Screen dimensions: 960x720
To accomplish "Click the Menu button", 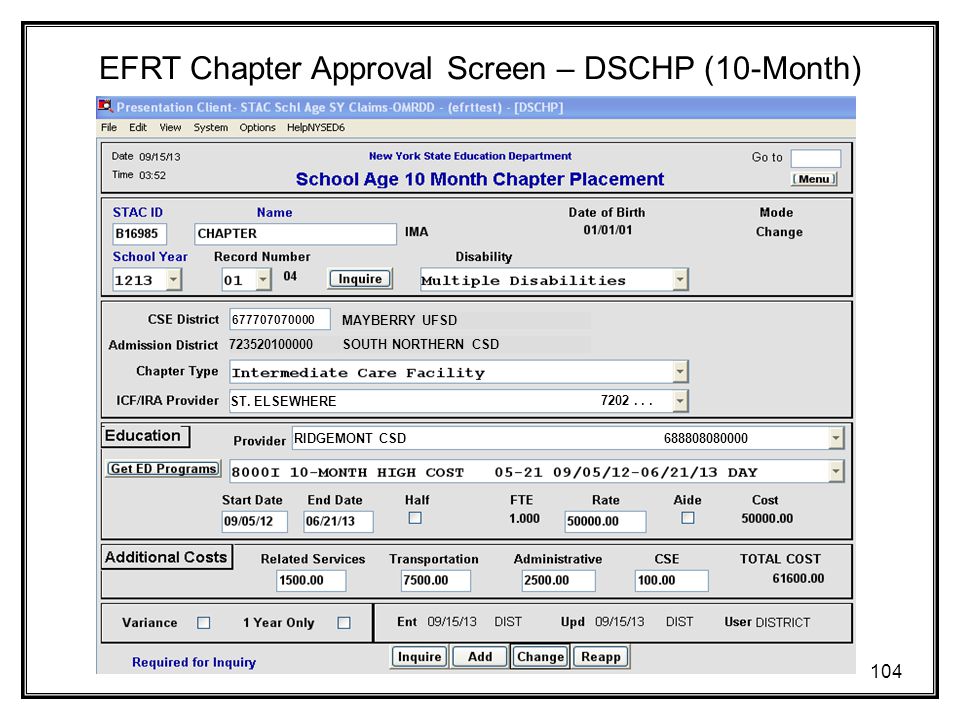I will coord(814,179).
